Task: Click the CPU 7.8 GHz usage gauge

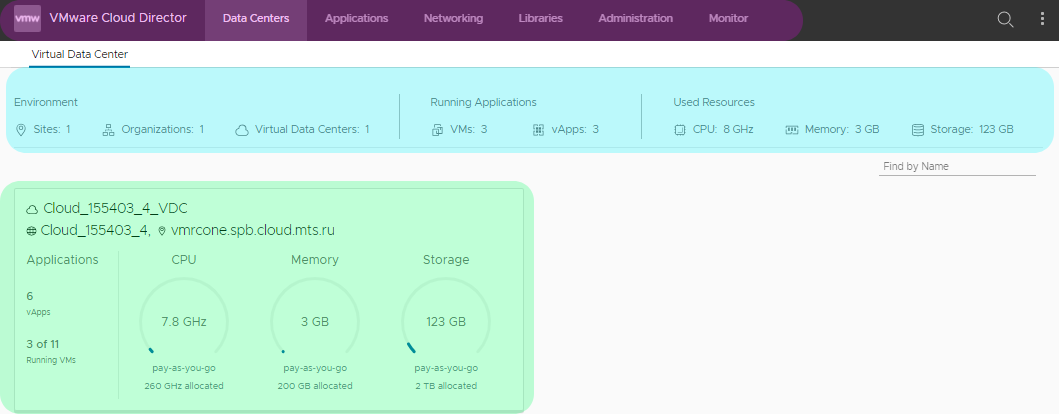Action: tap(184, 321)
